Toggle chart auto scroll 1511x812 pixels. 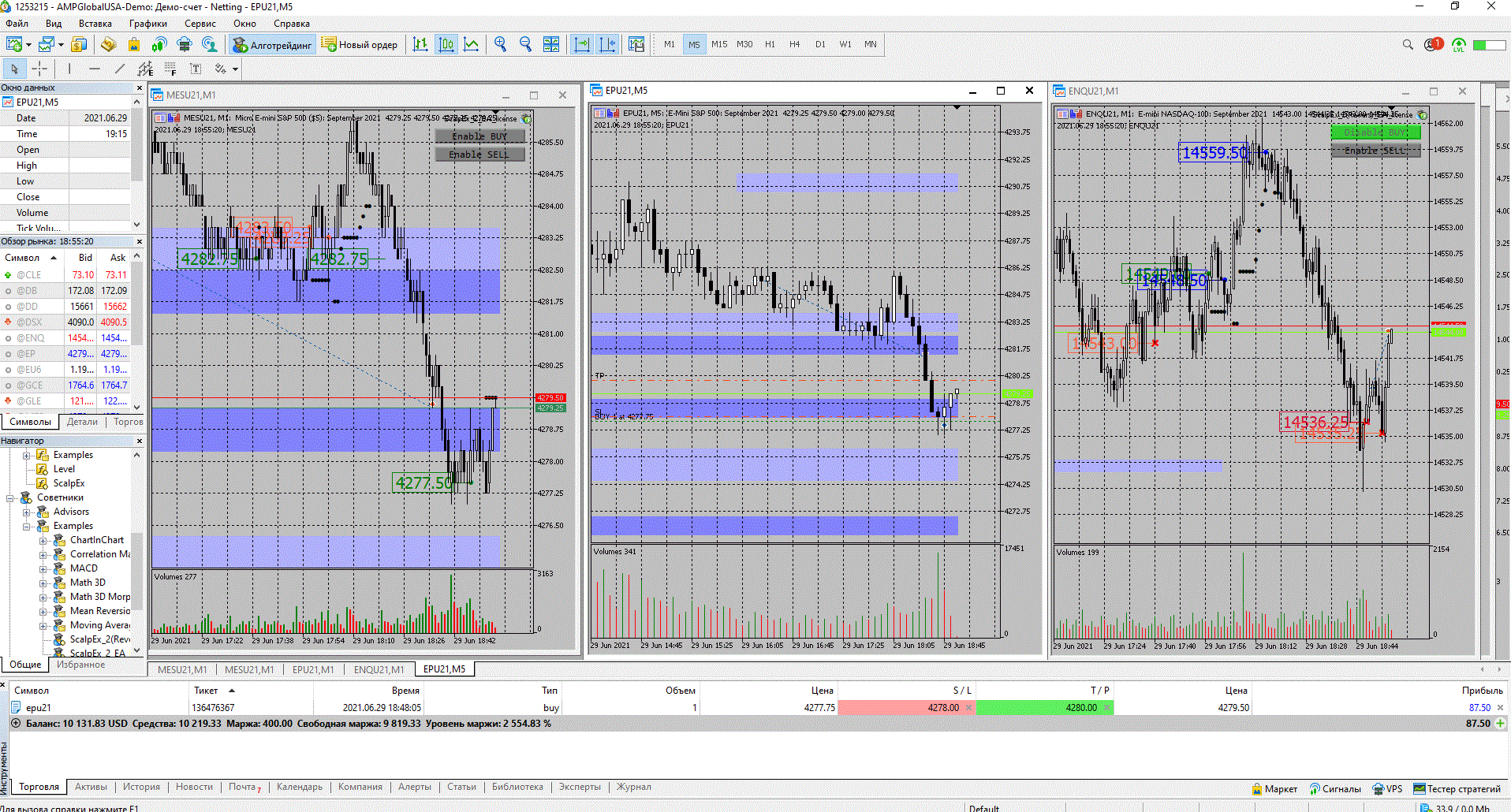582,45
